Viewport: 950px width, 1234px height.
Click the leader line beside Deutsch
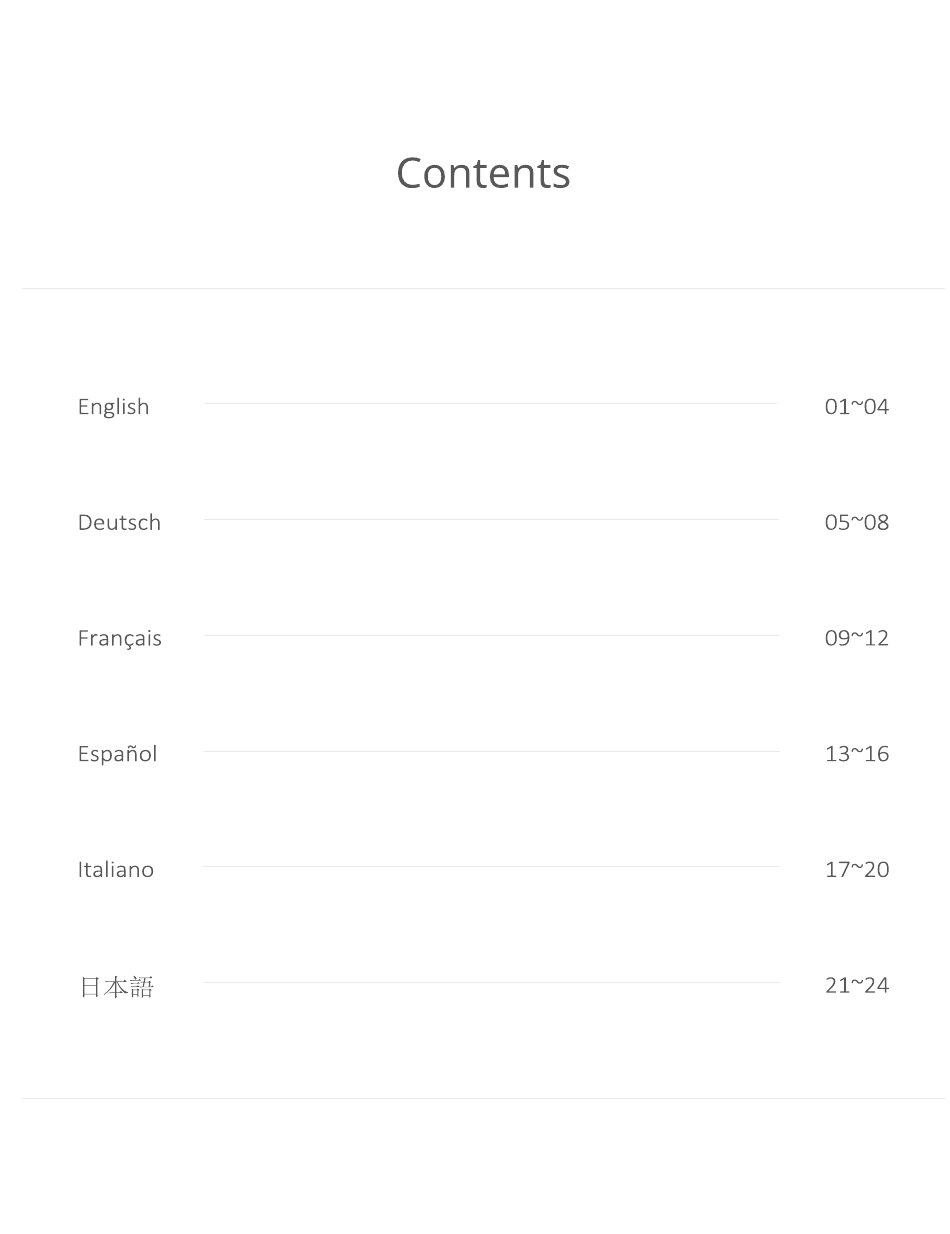pos(491,520)
